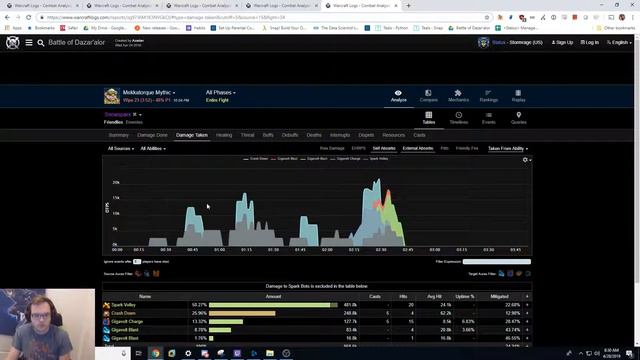Switch to the Healing tab

(224, 135)
